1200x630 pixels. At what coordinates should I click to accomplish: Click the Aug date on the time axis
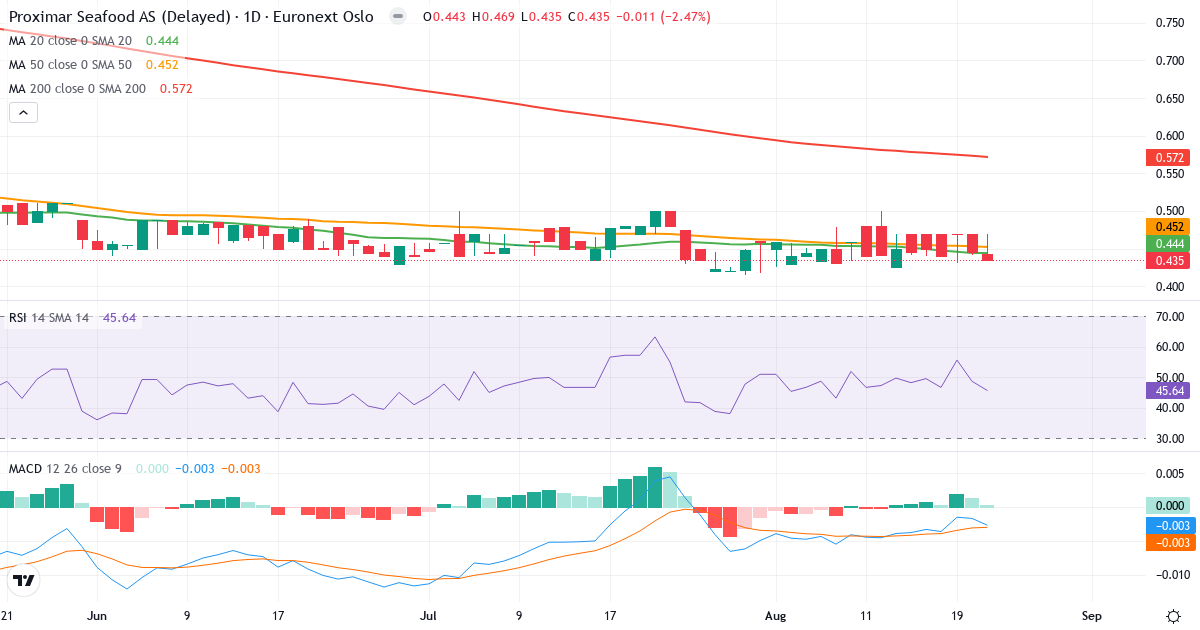[x=776, y=616]
